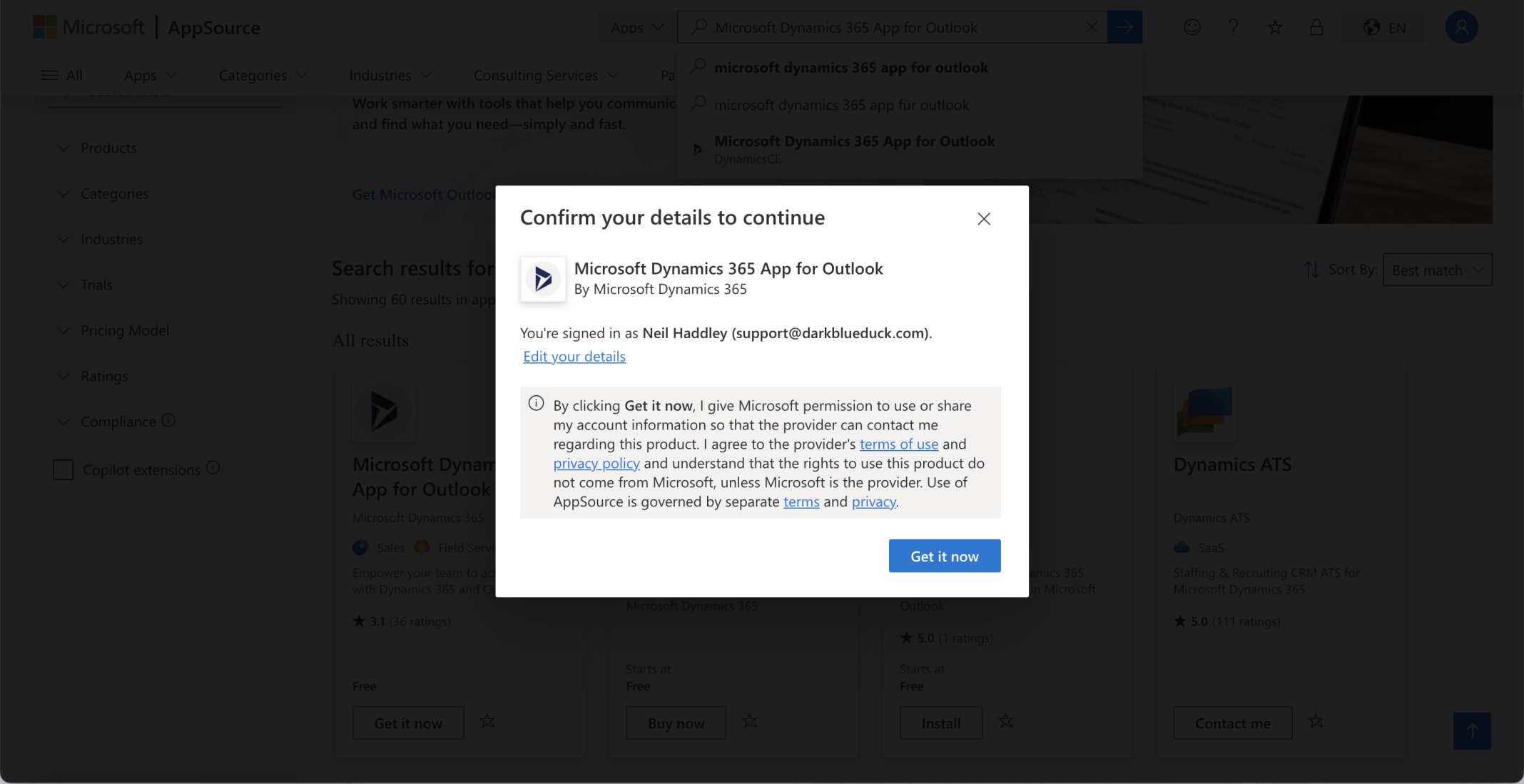Click the feedback smiley face icon
The width and height of the screenshot is (1524, 784).
[1192, 27]
